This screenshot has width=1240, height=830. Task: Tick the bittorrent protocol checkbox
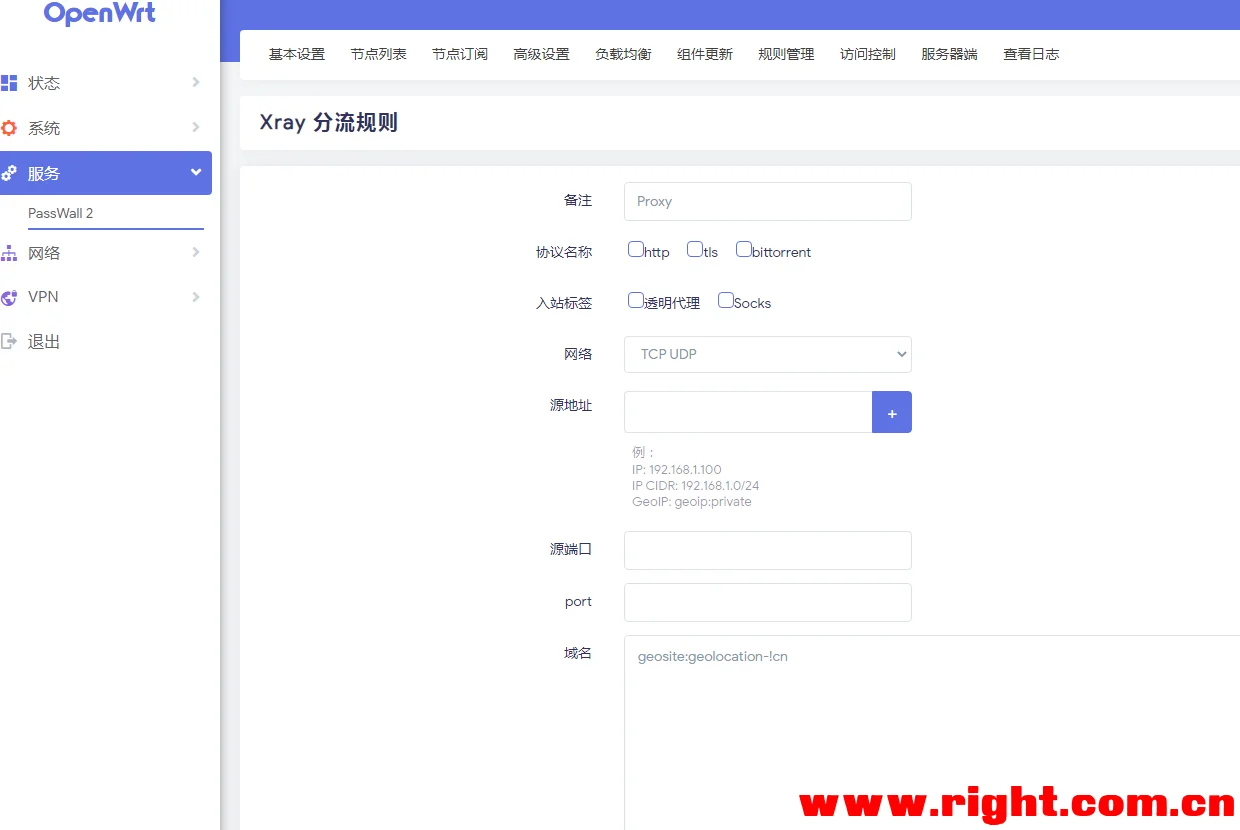tap(744, 250)
